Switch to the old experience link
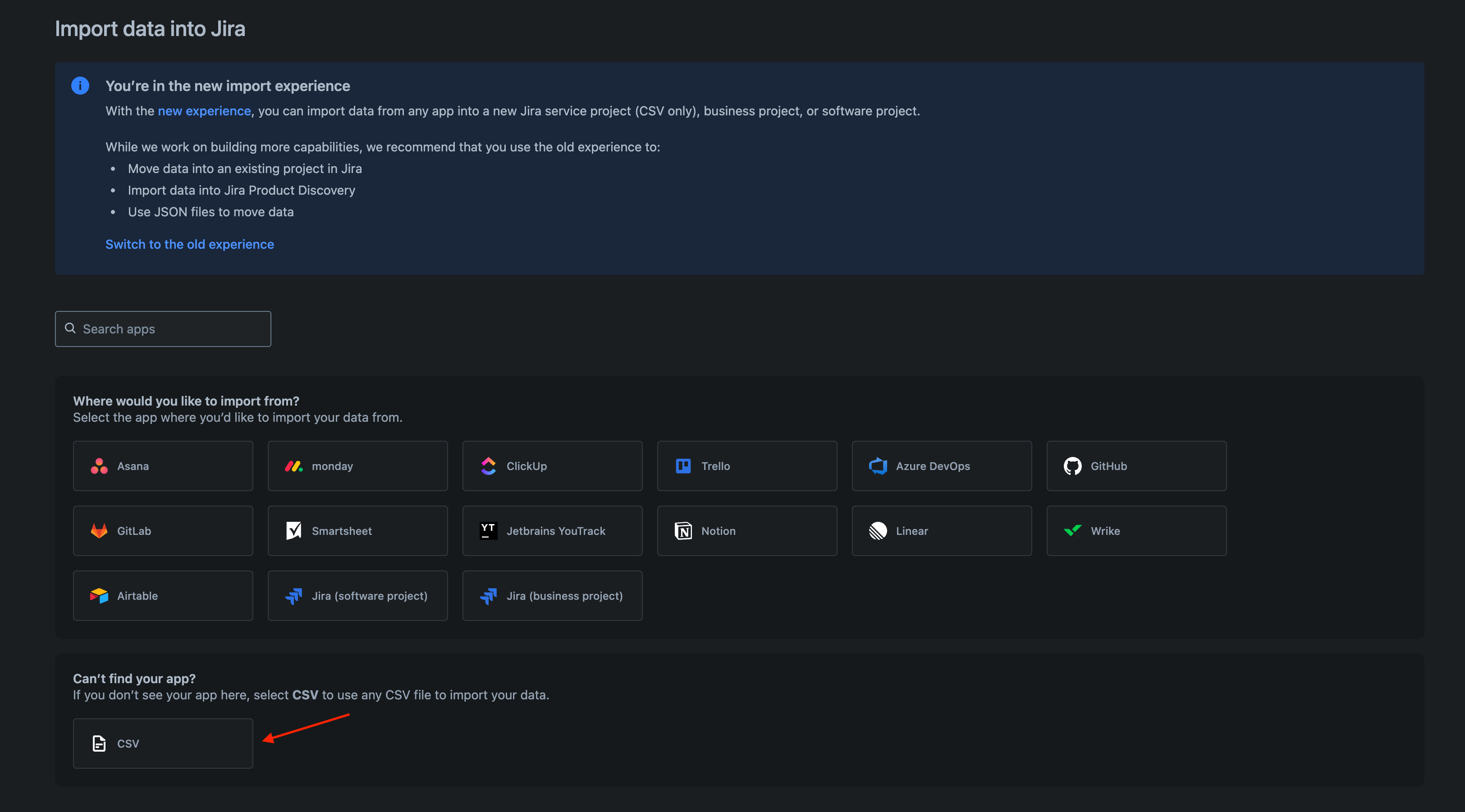1465x812 pixels. [189, 244]
